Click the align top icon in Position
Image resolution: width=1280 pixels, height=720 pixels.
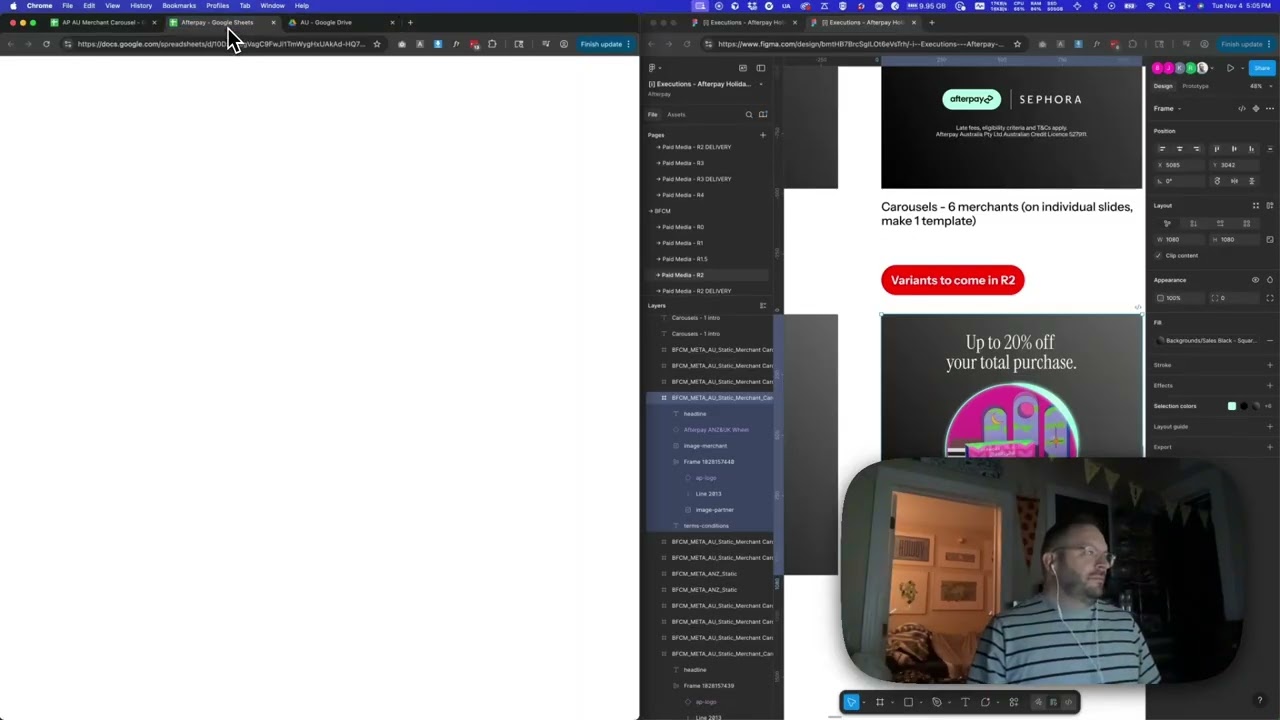1216,148
